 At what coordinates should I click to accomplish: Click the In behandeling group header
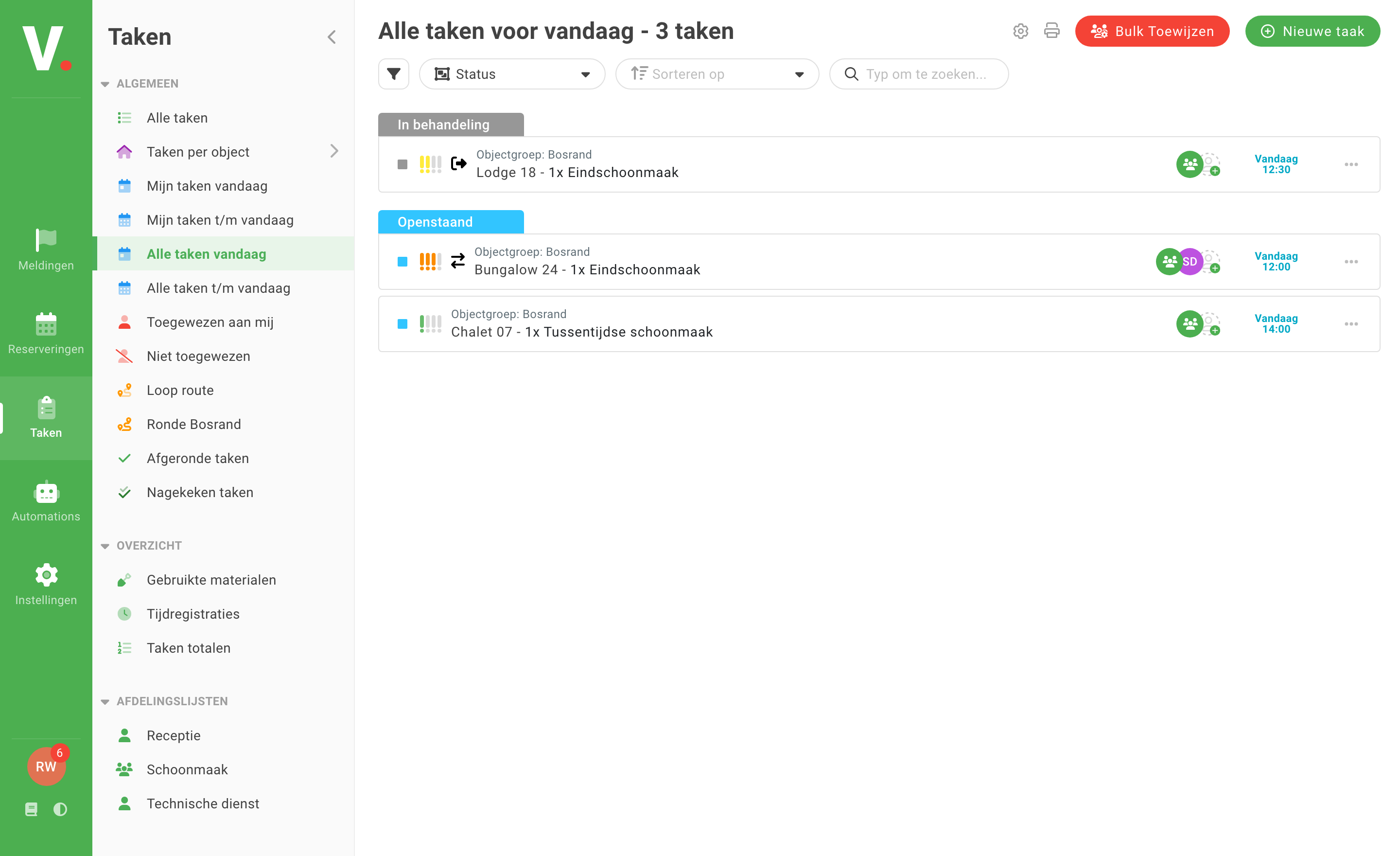451,125
